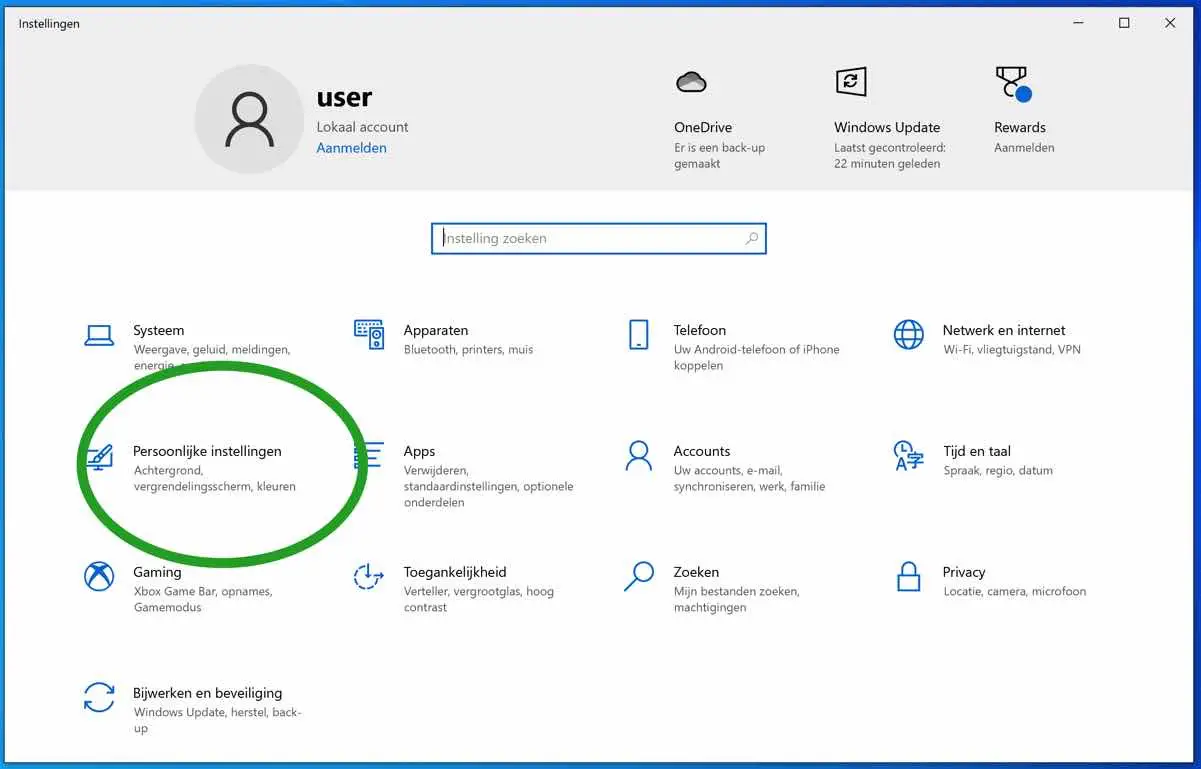This screenshot has width=1201, height=769.
Task: Click the Rewards medal icon
Action: click(x=1013, y=84)
